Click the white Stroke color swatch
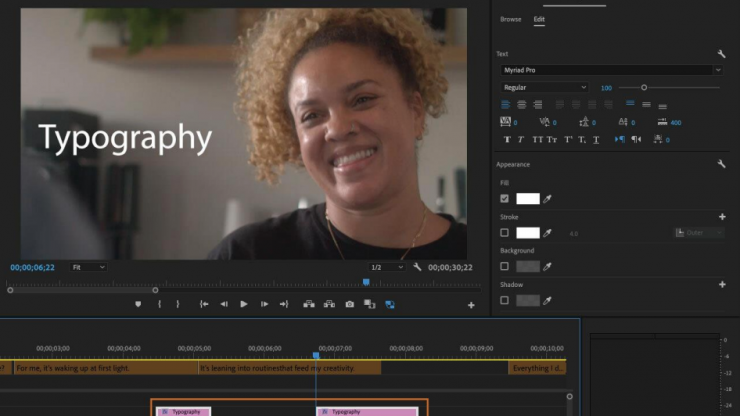740x416 pixels. pos(527,233)
